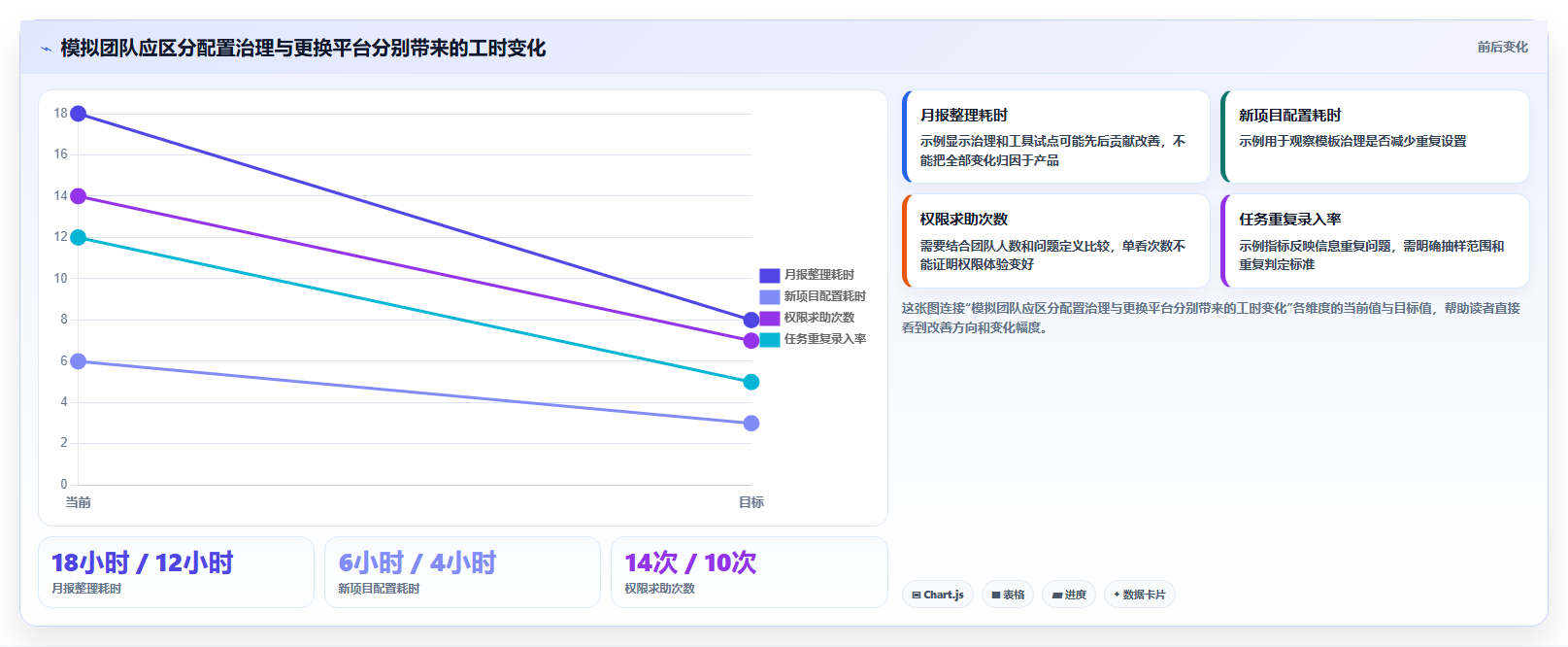Open the 新项目配置耗时 description card
This screenshot has height=647, width=1568.
pos(1375,137)
